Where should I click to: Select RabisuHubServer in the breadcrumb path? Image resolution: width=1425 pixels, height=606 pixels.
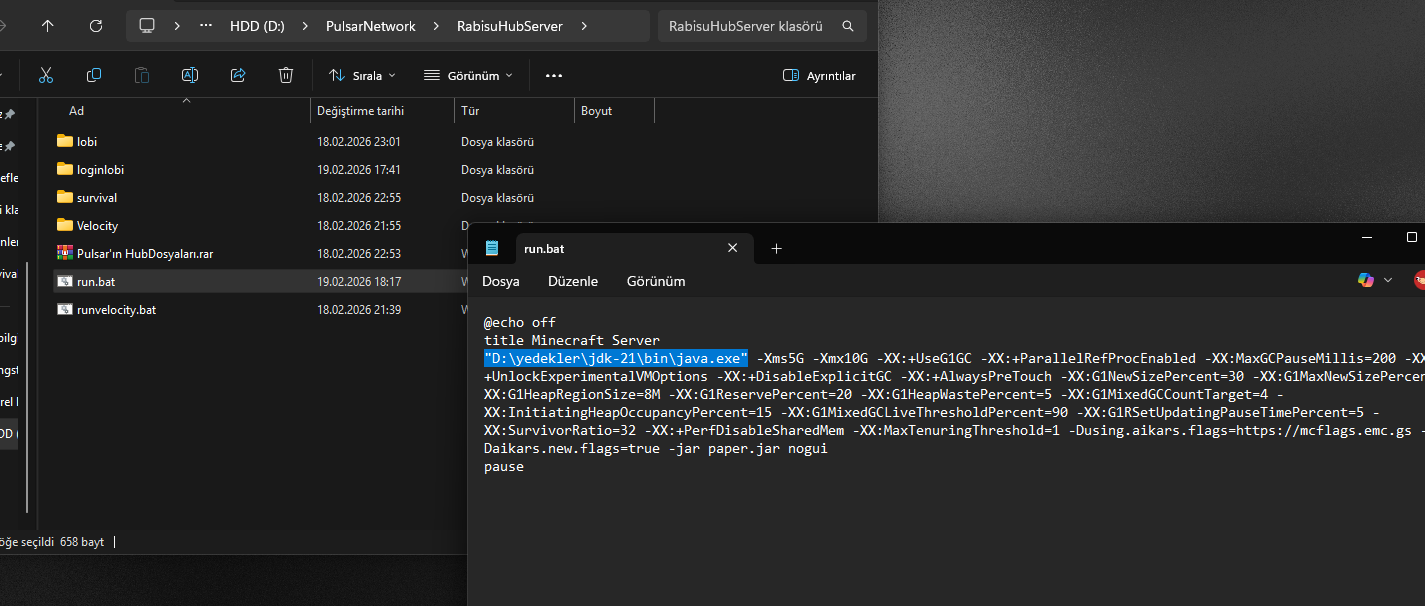(511, 26)
